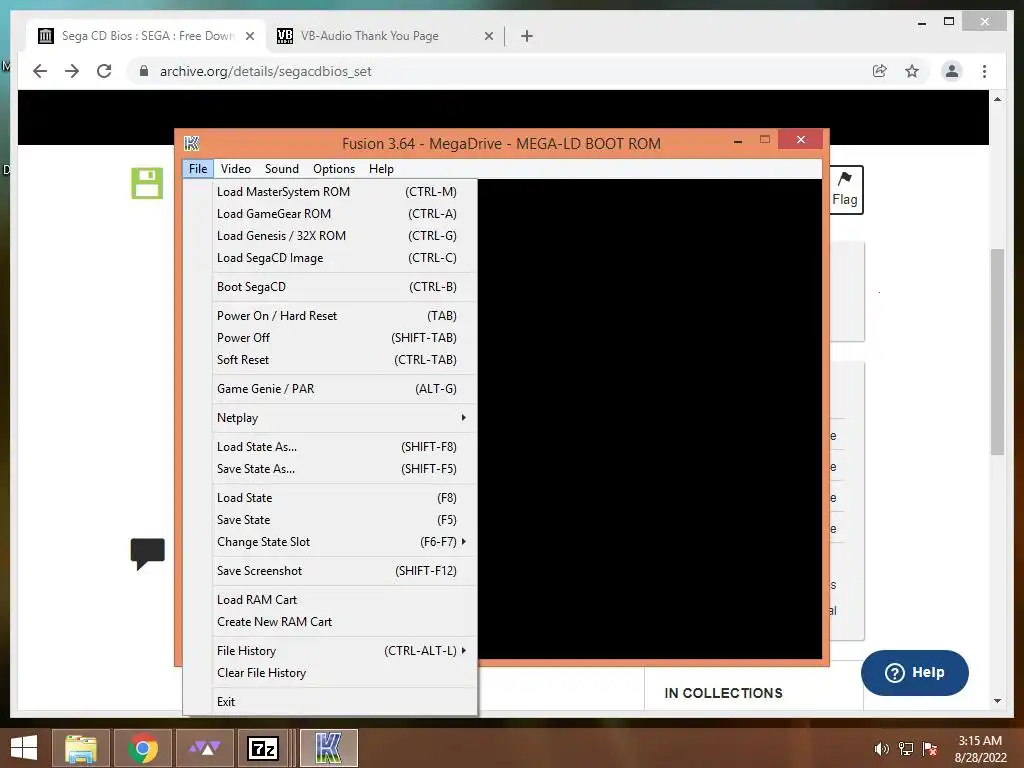The image size is (1024, 768).
Task: Click the scrollbar down arrow in Chrome
Action: pyautogui.click(x=997, y=701)
